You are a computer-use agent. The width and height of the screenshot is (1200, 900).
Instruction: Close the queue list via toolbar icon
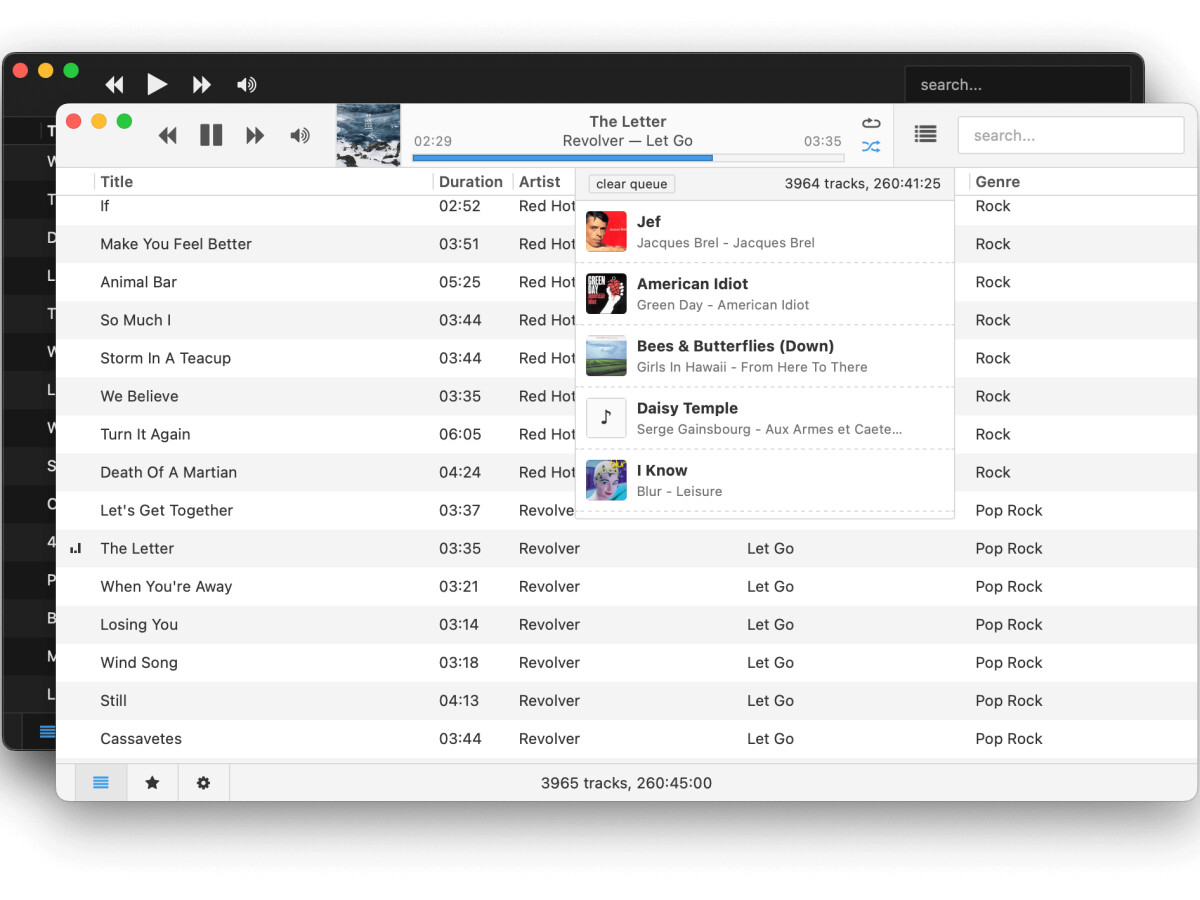tap(926, 134)
